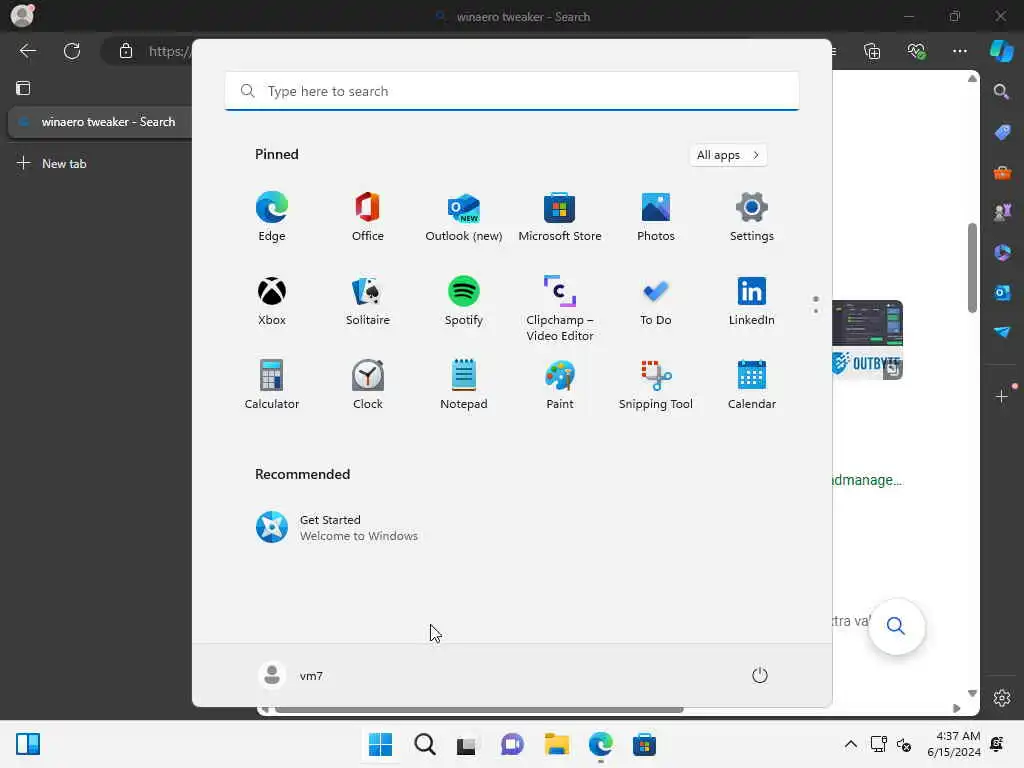Open File Explorer from taskbar
1024x768 pixels.
pos(557,744)
